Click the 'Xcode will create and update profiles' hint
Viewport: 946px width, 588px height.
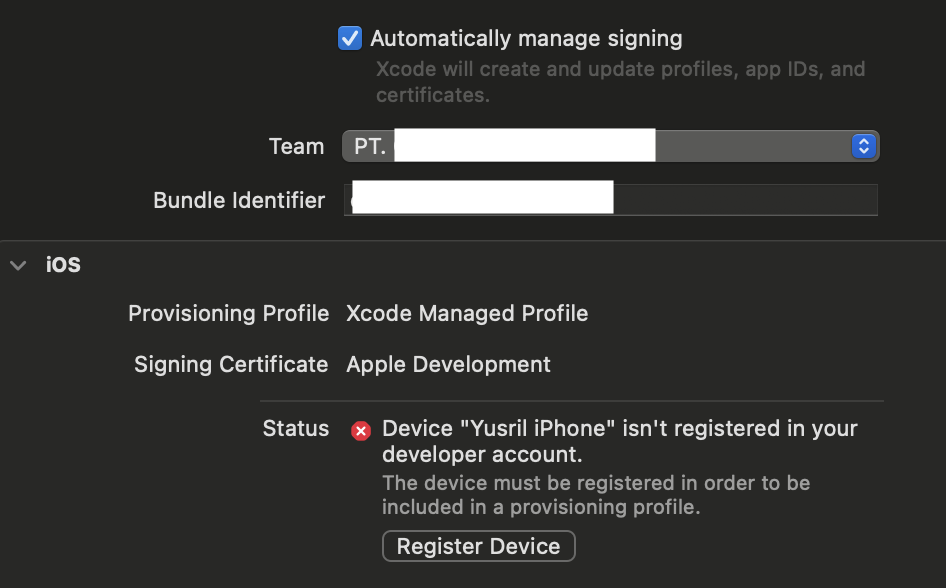tap(620, 82)
